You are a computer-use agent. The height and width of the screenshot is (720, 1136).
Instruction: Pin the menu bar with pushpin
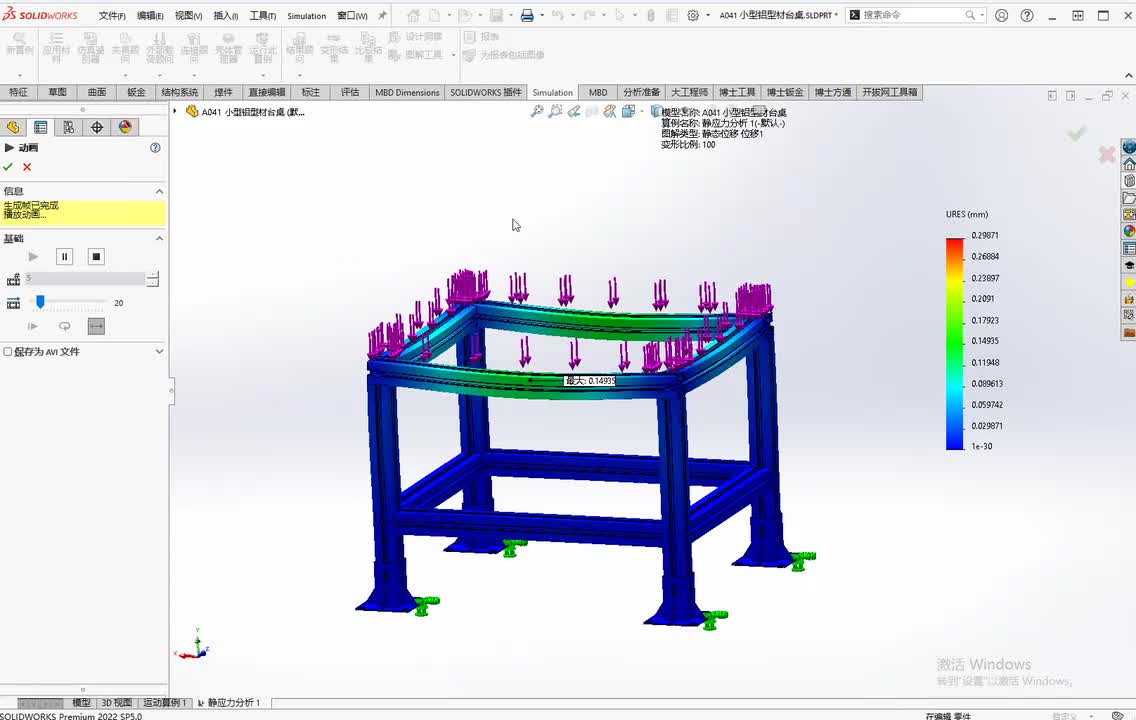(x=382, y=15)
